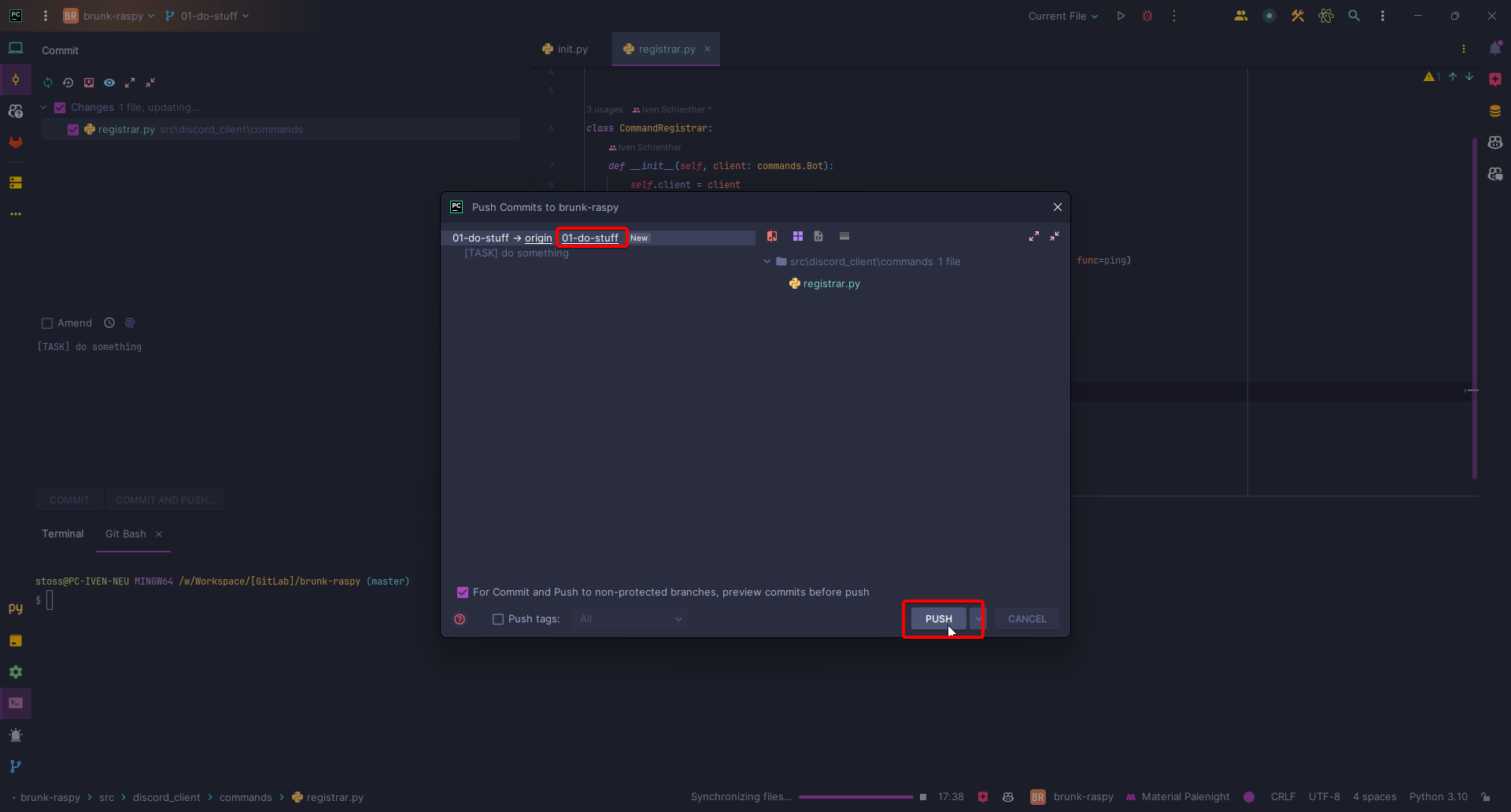
Task: Click the Run green play icon
Action: coord(1121,16)
